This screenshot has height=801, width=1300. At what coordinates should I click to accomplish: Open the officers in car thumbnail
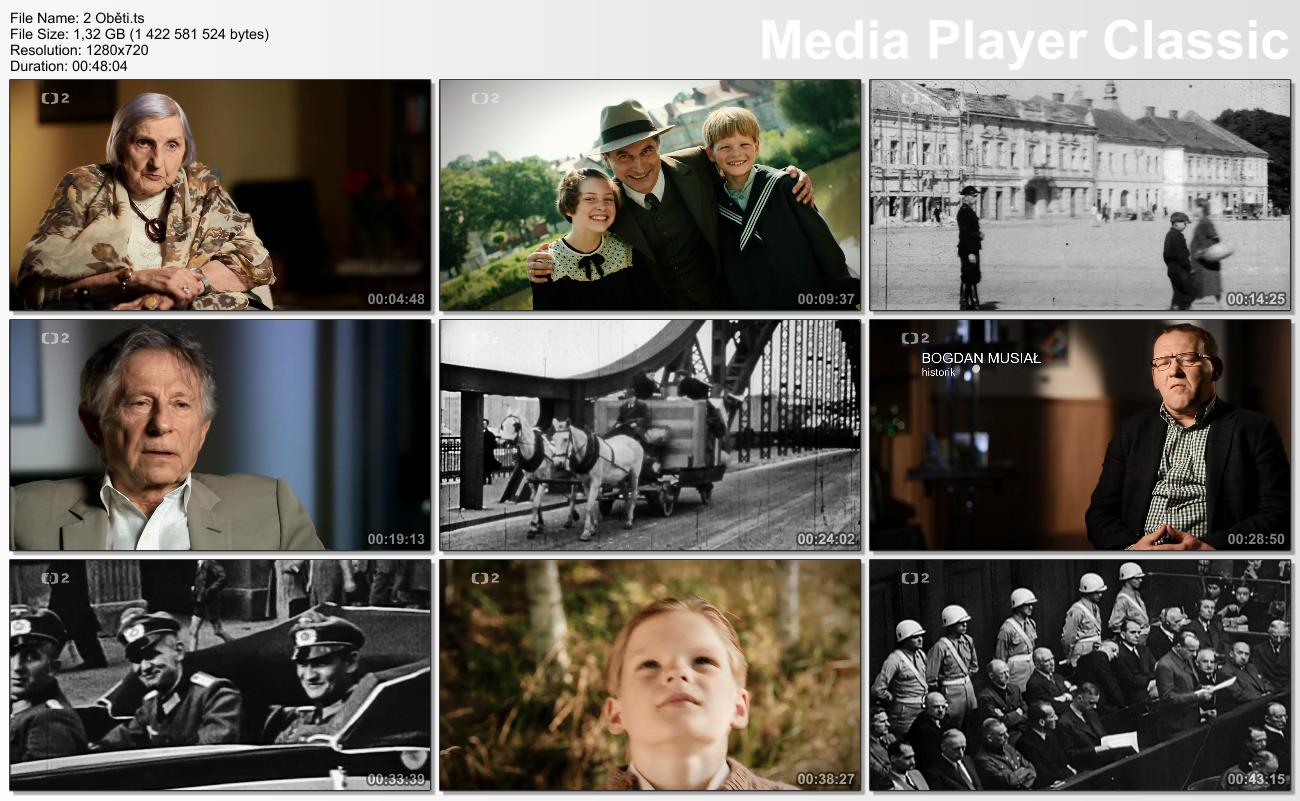tap(220, 675)
